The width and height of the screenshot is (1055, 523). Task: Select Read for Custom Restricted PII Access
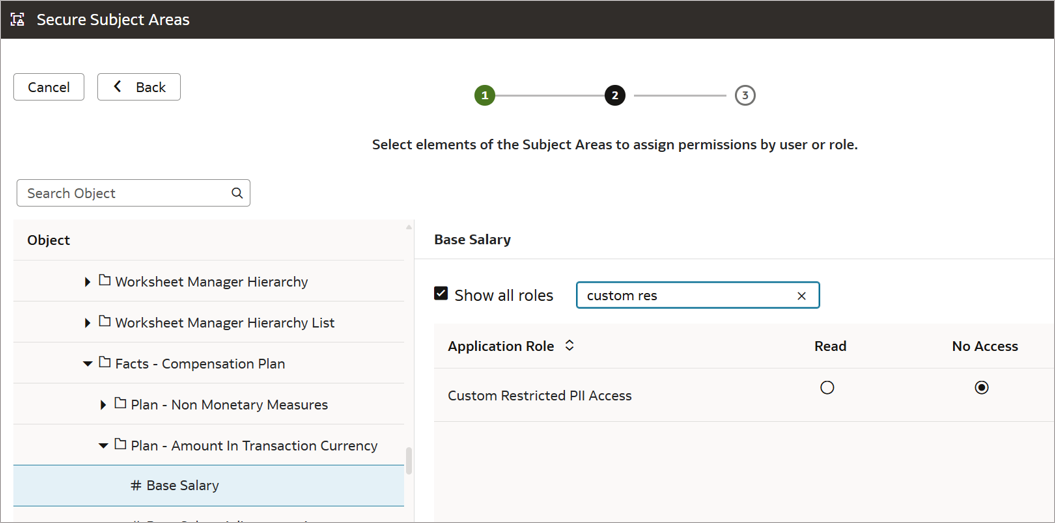coord(827,388)
